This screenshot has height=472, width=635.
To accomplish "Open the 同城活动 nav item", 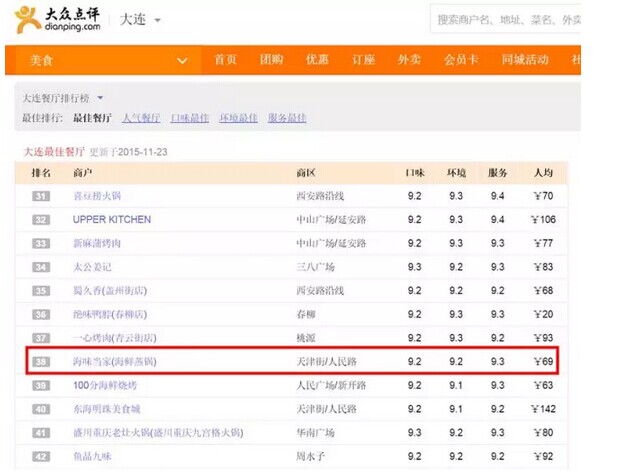I will pyautogui.click(x=525, y=60).
